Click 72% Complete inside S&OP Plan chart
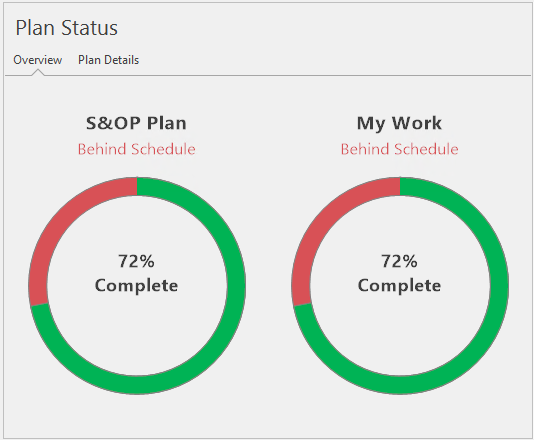534x440 pixels. pos(137,273)
